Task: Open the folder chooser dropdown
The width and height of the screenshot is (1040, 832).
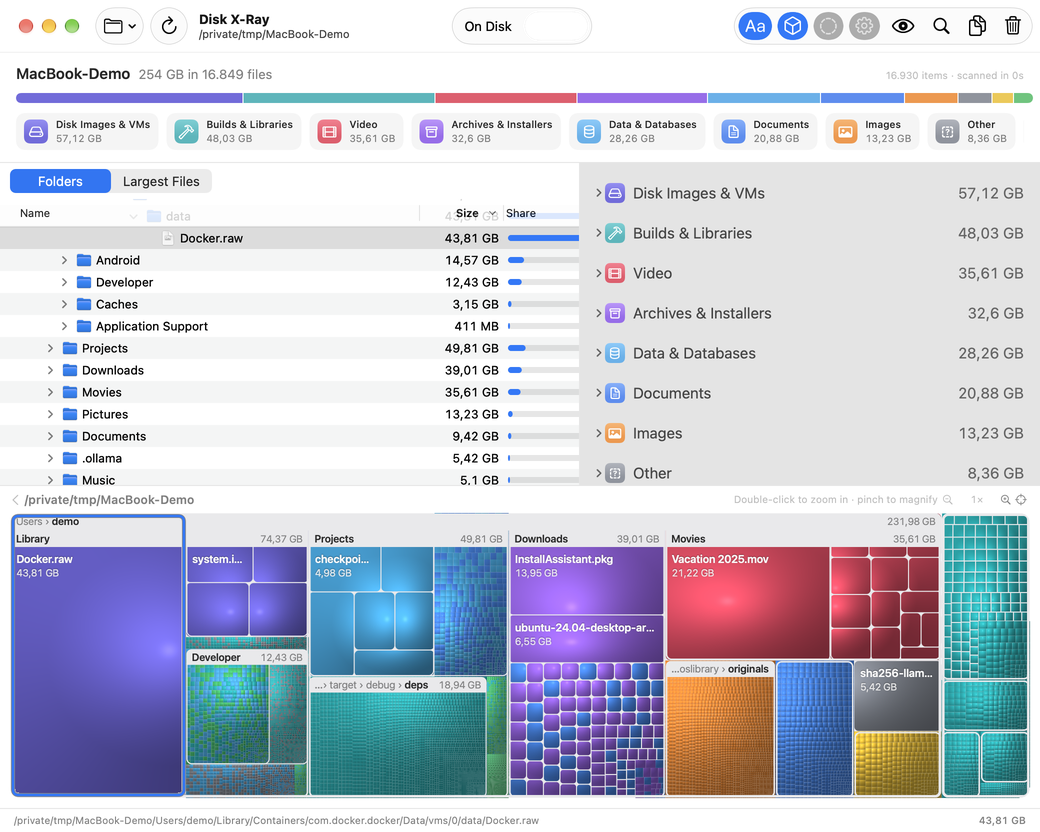Action: [119, 27]
